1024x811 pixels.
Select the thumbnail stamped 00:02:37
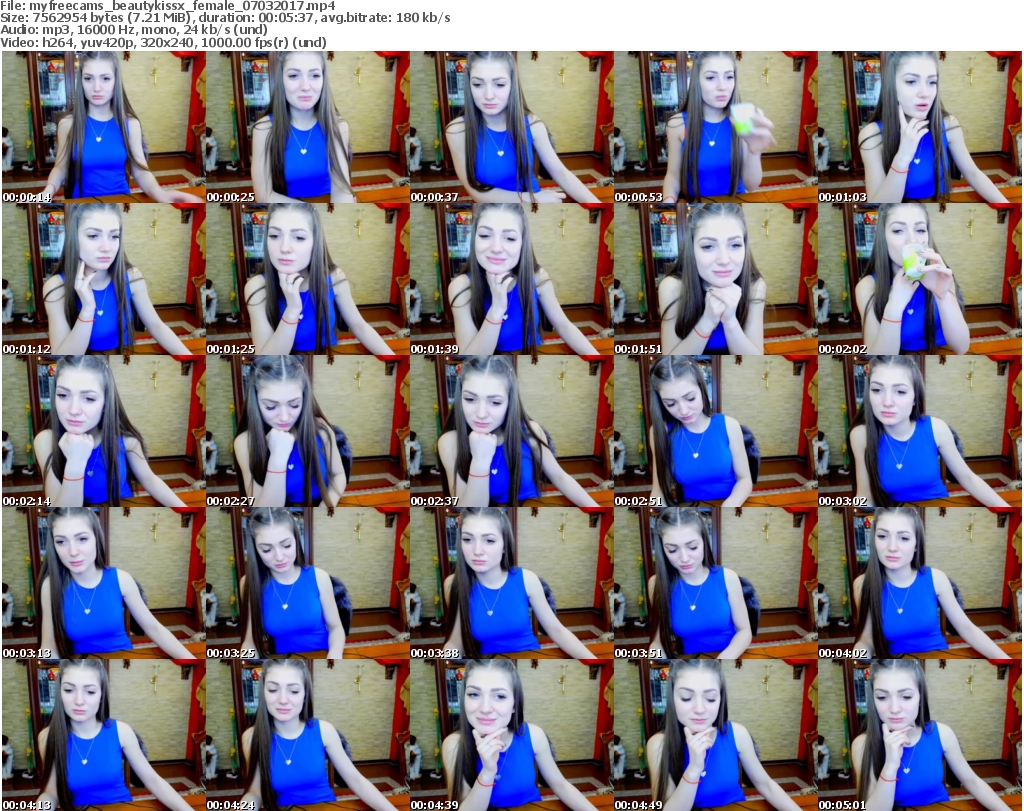(x=511, y=431)
